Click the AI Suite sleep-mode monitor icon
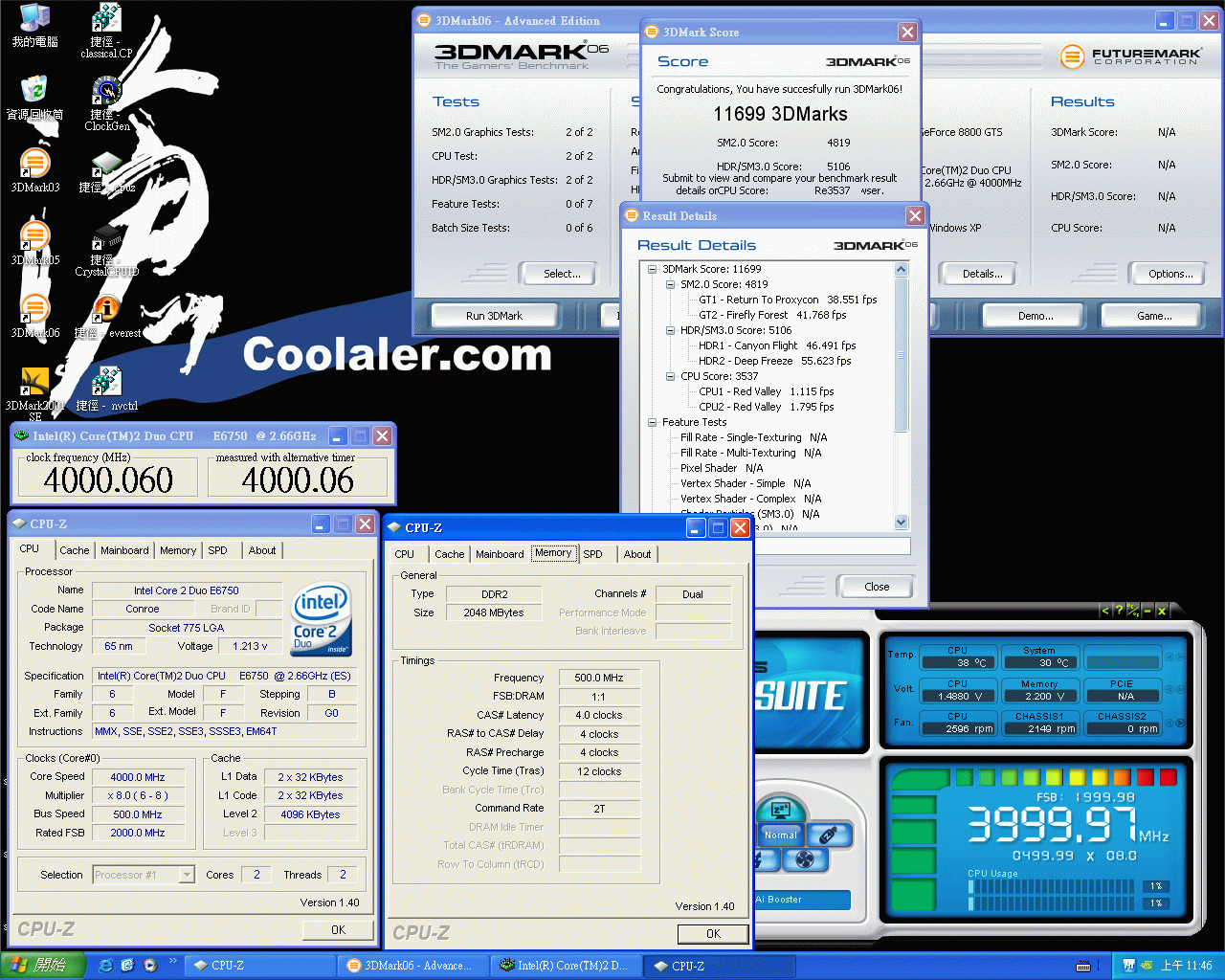 click(x=780, y=810)
